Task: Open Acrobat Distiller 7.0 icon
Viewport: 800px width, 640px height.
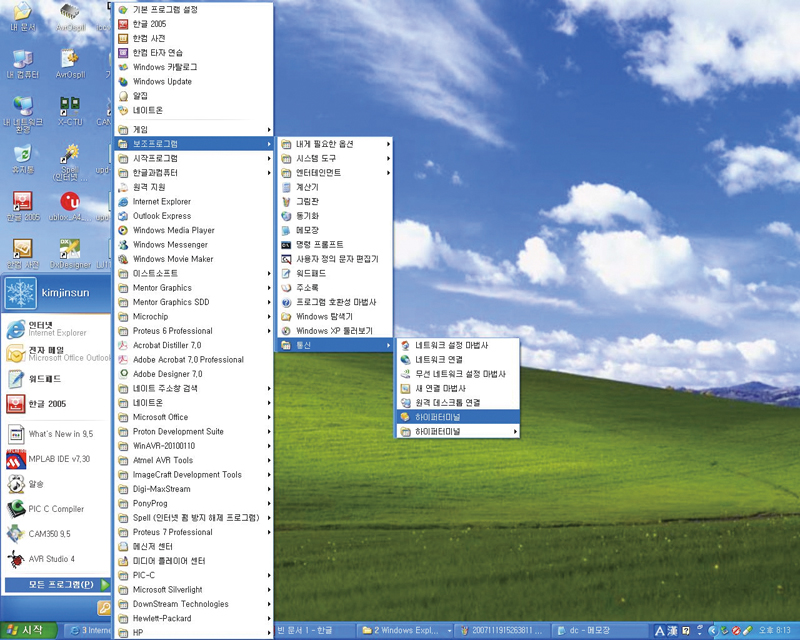Action: 123,345
